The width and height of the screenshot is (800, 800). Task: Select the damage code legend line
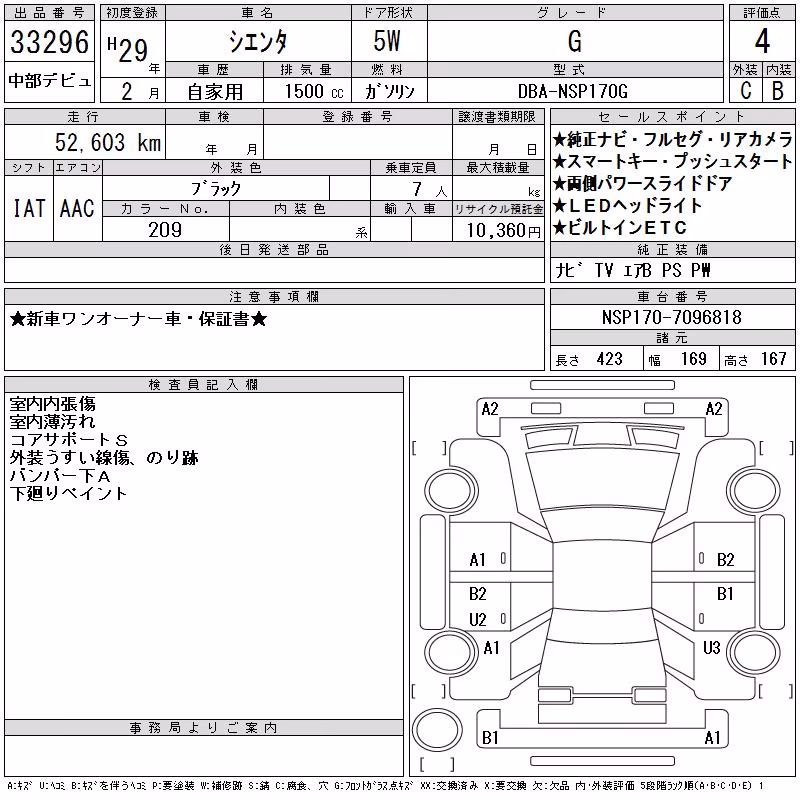pos(386,786)
